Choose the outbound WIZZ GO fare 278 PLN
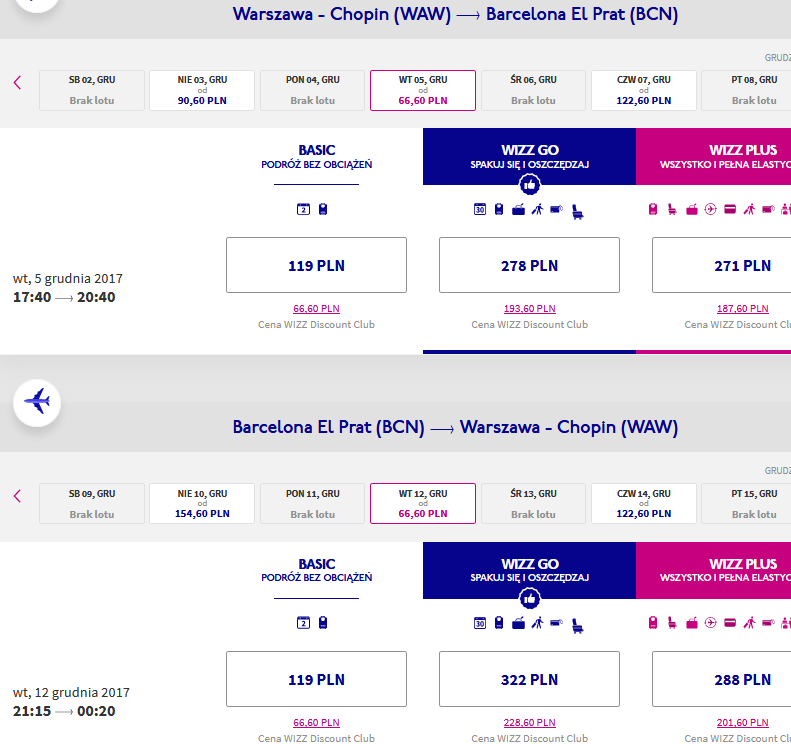This screenshot has height=744, width=791. click(x=529, y=265)
